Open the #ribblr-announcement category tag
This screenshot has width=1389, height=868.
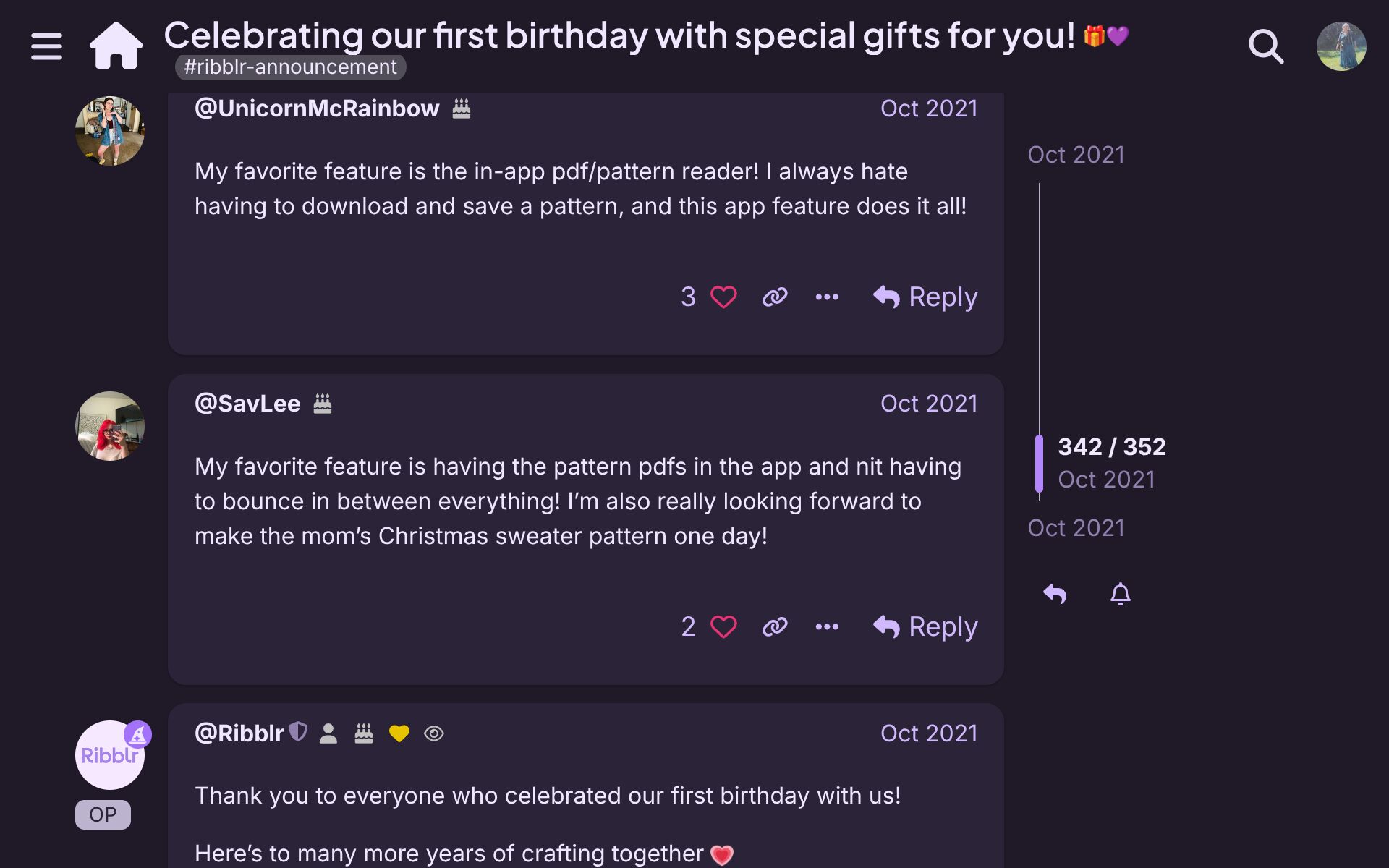click(290, 67)
